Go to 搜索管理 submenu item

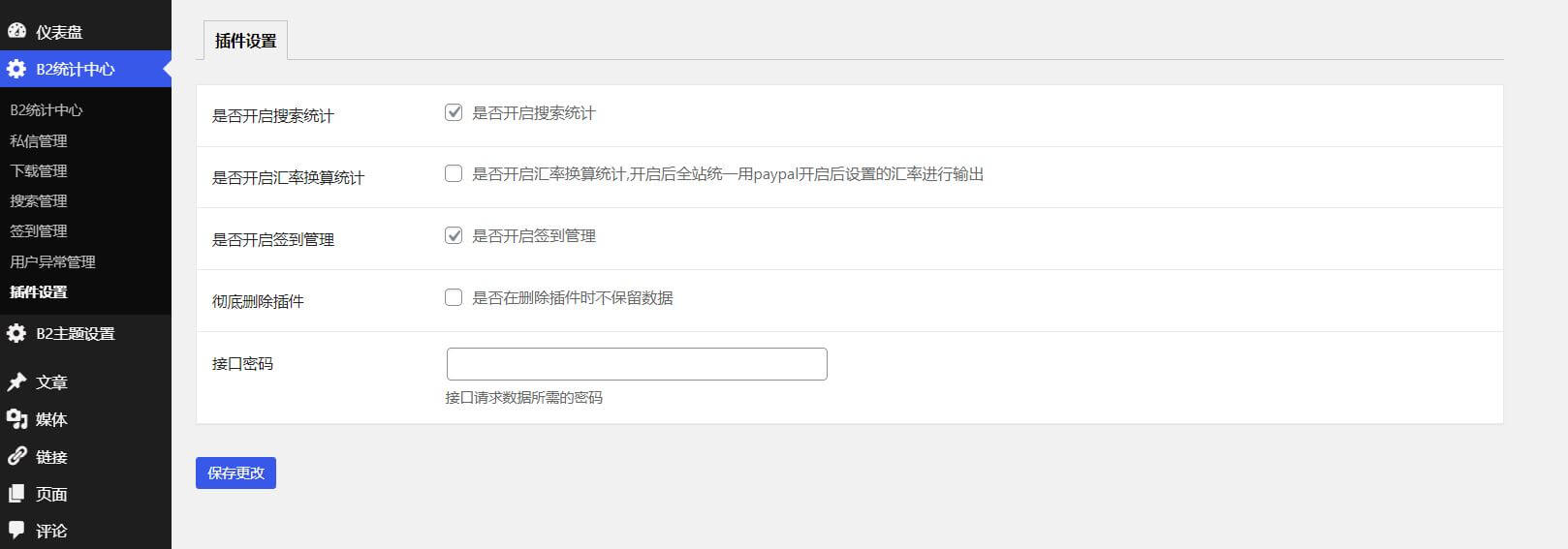[39, 200]
